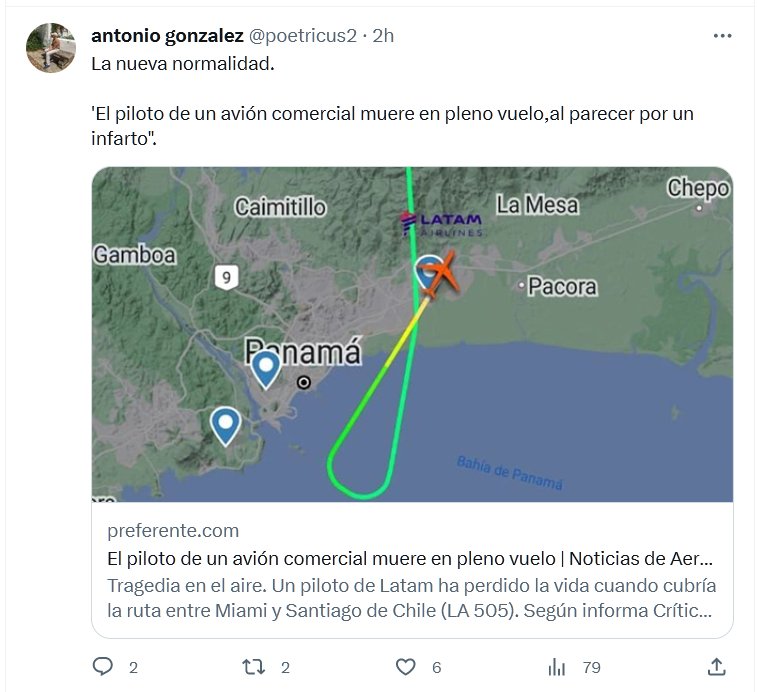The height and width of the screenshot is (692, 758).
Task: Click the article description starting with Tragedia
Action: pyautogui.click(x=410, y=597)
